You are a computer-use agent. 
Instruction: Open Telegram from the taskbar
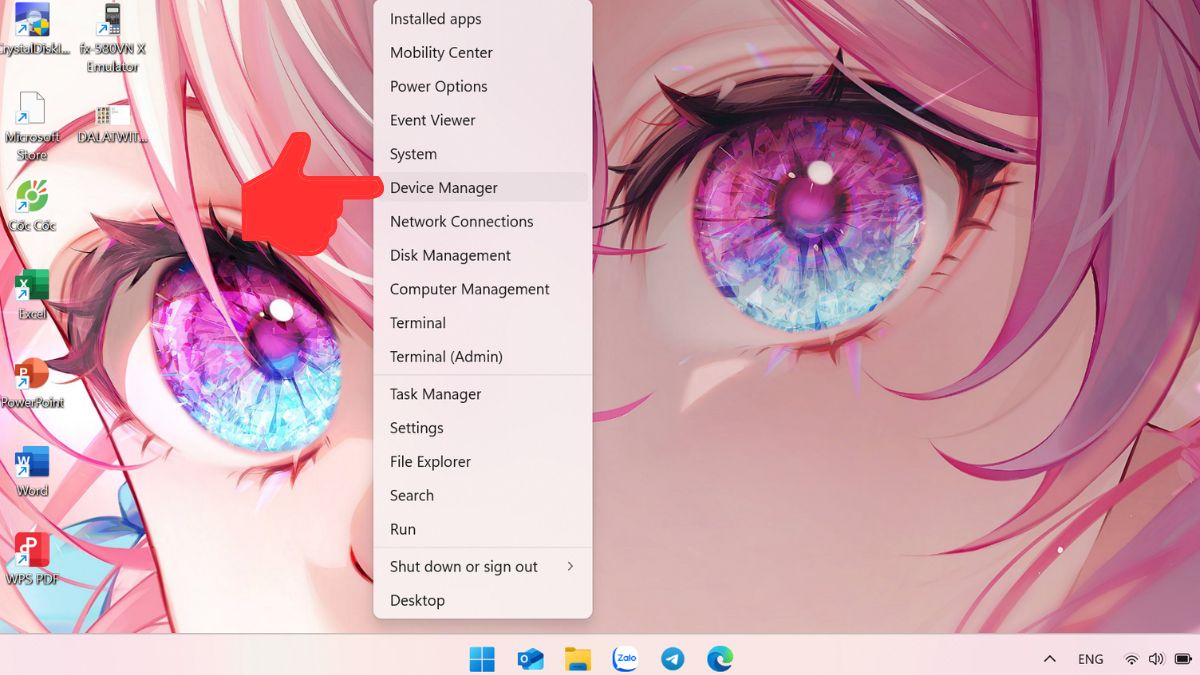coord(673,659)
